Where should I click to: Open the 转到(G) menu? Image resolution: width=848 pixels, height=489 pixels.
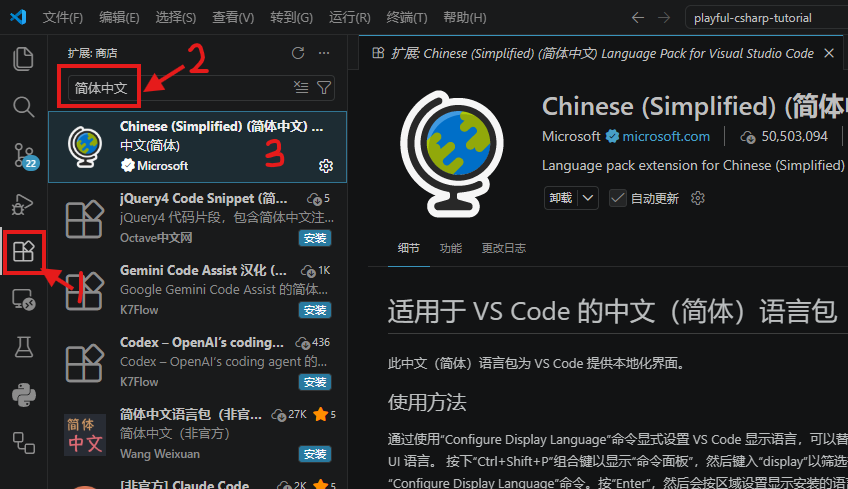pyautogui.click(x=292, y=18)
